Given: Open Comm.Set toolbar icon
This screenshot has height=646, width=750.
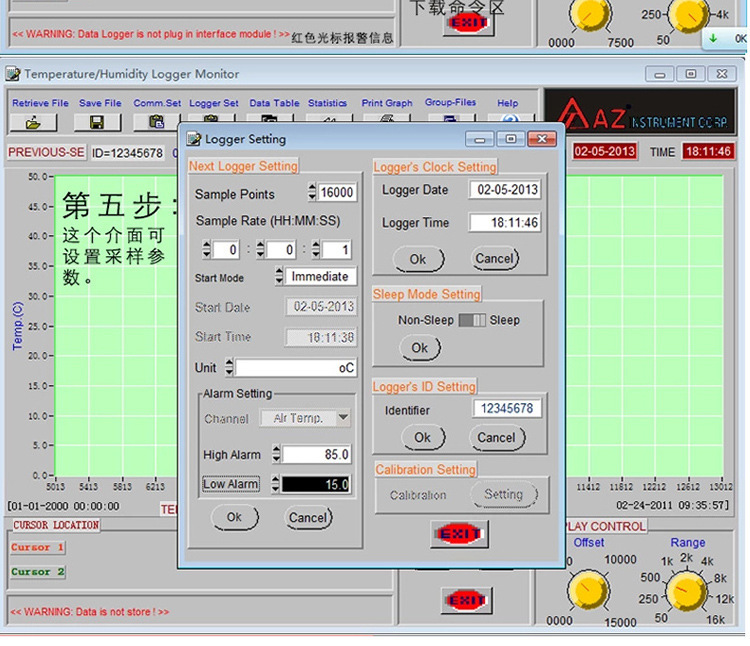Looking at the screenshot, I should coord(157,122).
